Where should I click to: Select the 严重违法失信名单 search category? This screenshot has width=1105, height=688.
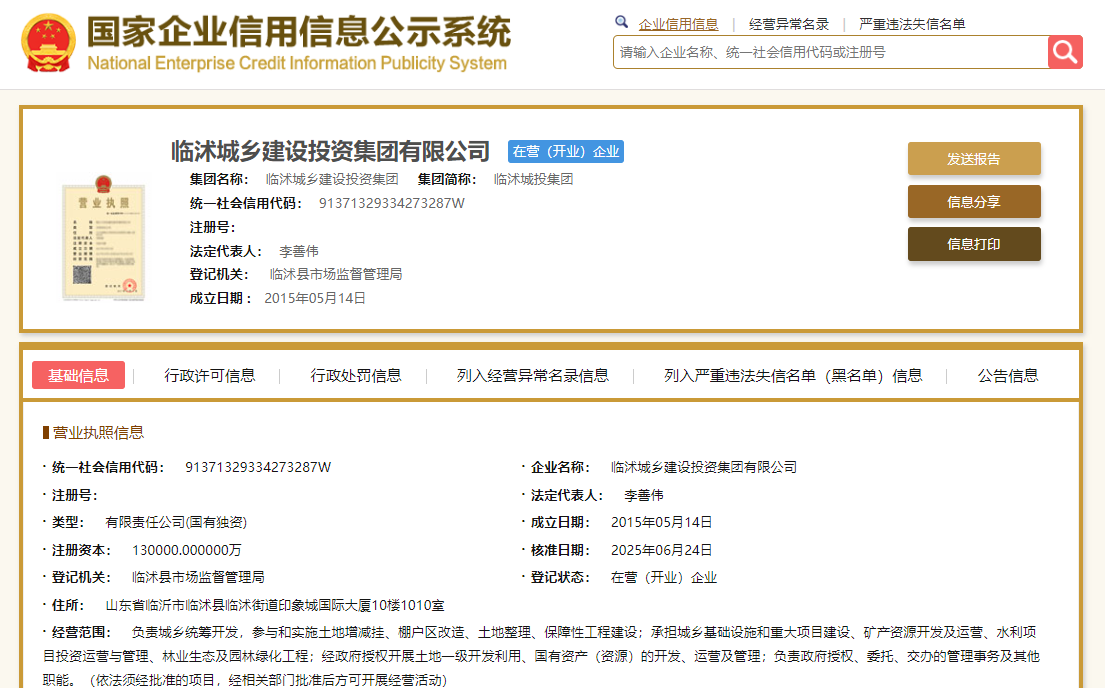[x=912, y=24]
